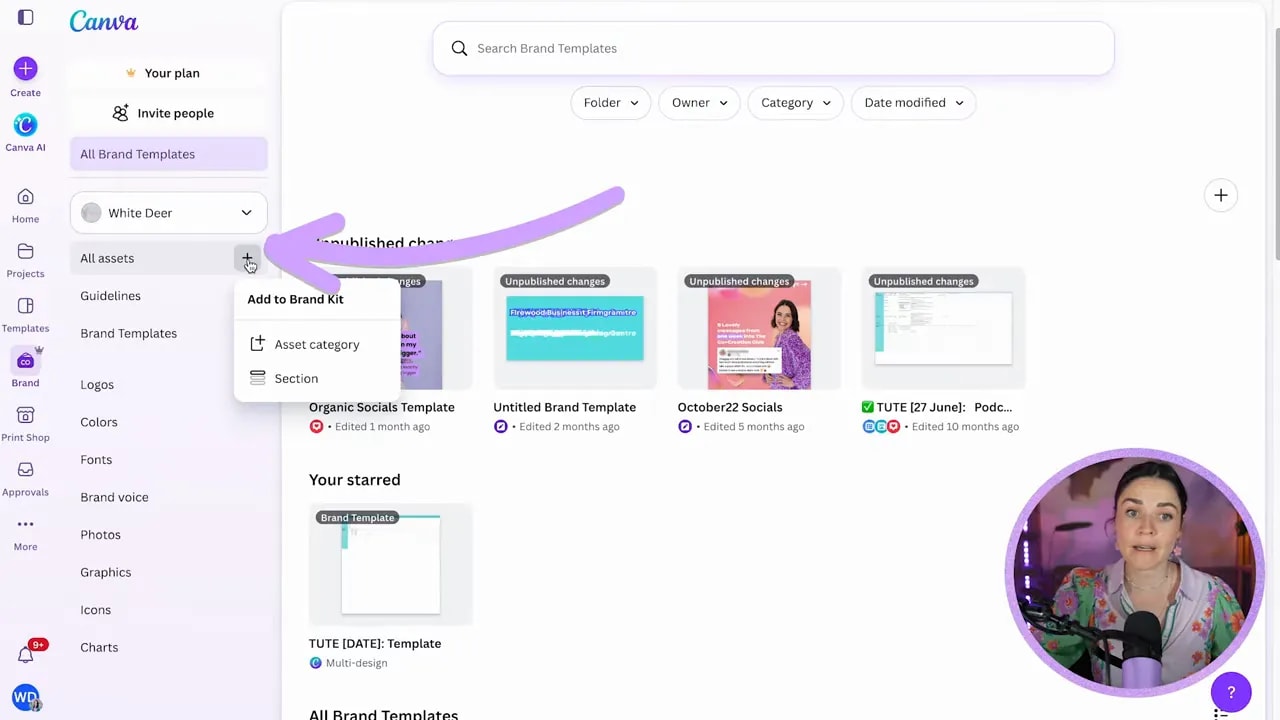Open the Owner filter dropdown

(x=699, y=103)
